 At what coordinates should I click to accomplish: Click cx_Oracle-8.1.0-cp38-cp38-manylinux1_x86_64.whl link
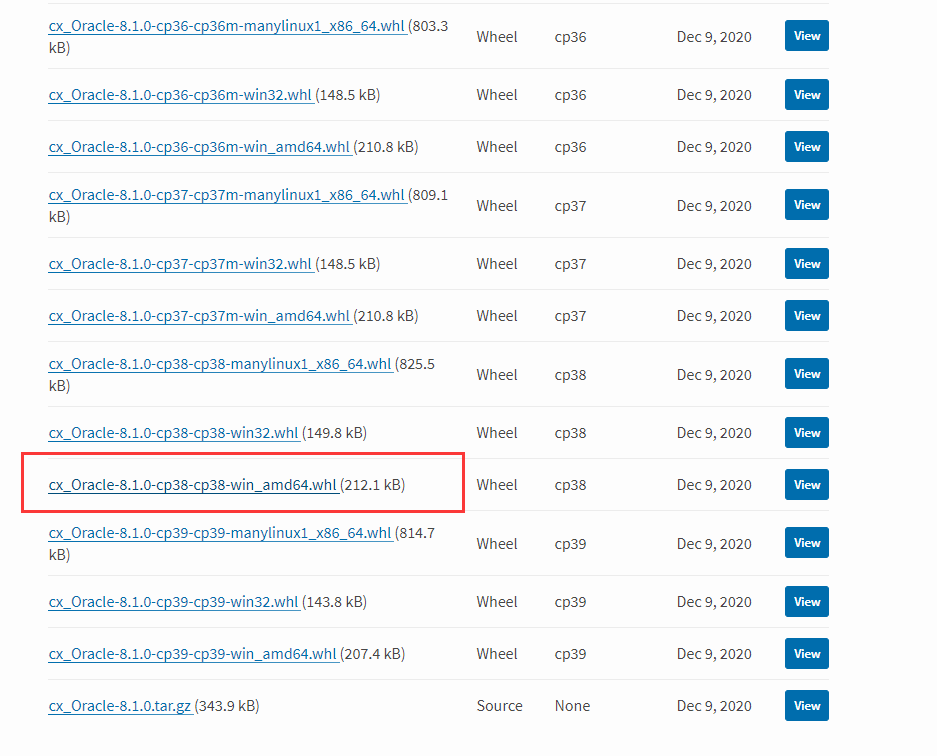(221, 365)
